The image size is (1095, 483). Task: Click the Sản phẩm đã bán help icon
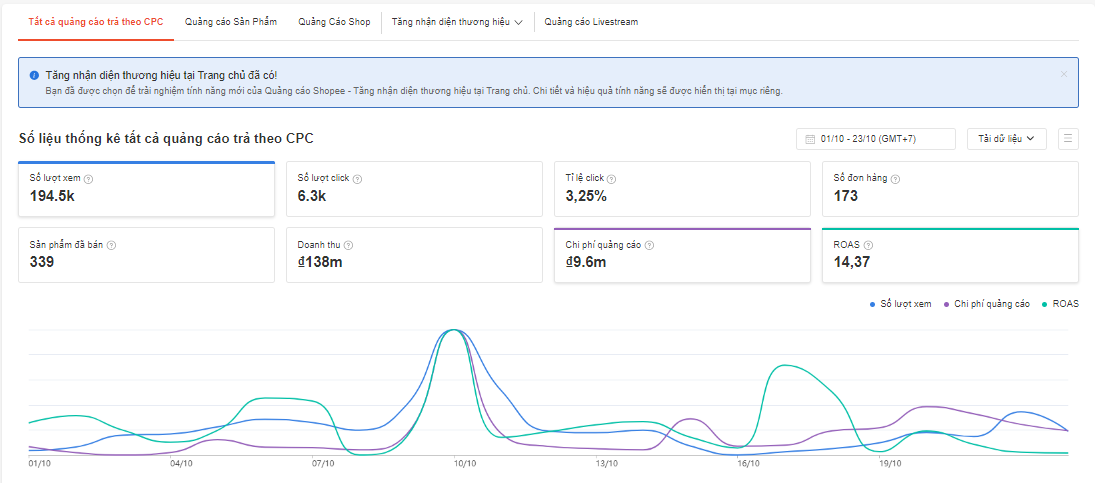tap(111, 245)
